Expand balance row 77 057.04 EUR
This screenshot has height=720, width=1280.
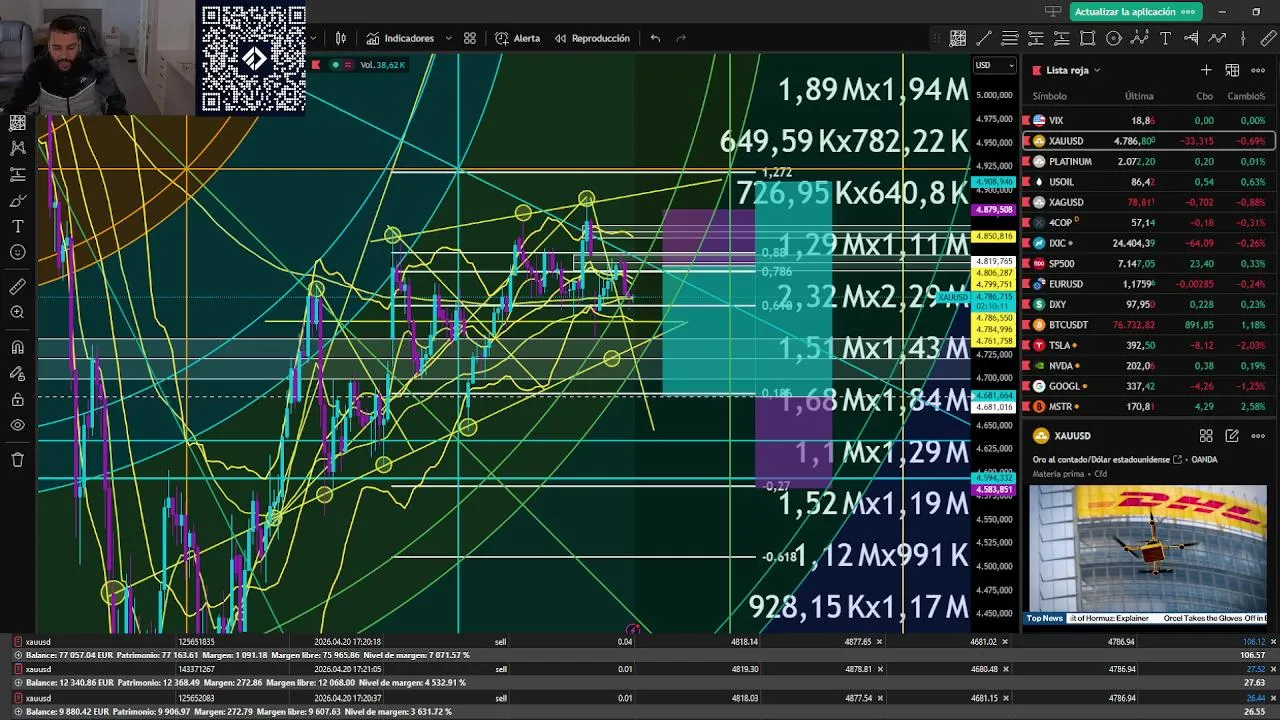18,655
